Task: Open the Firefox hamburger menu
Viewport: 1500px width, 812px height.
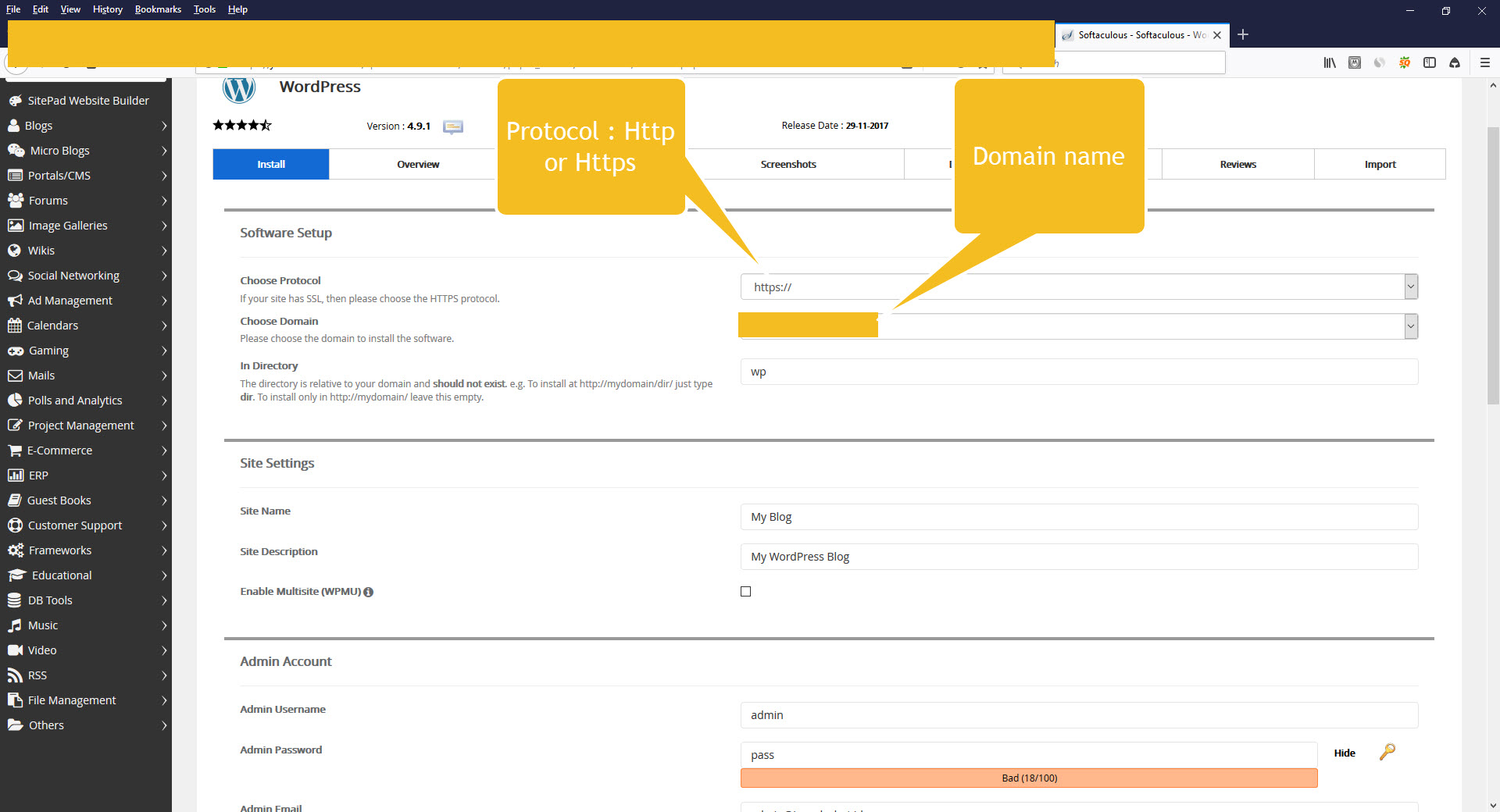Action: pyautogui.click(x=1484, y=62)
